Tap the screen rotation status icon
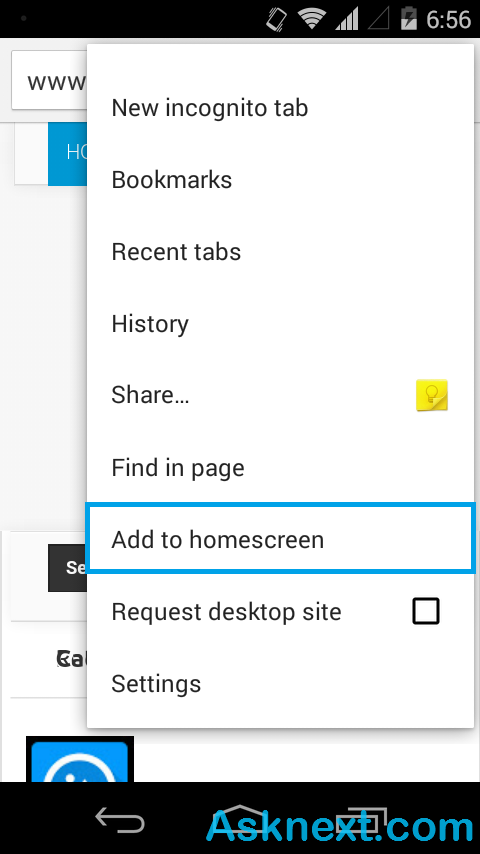Viewport: 480px width, 854px height. [277, 19]
